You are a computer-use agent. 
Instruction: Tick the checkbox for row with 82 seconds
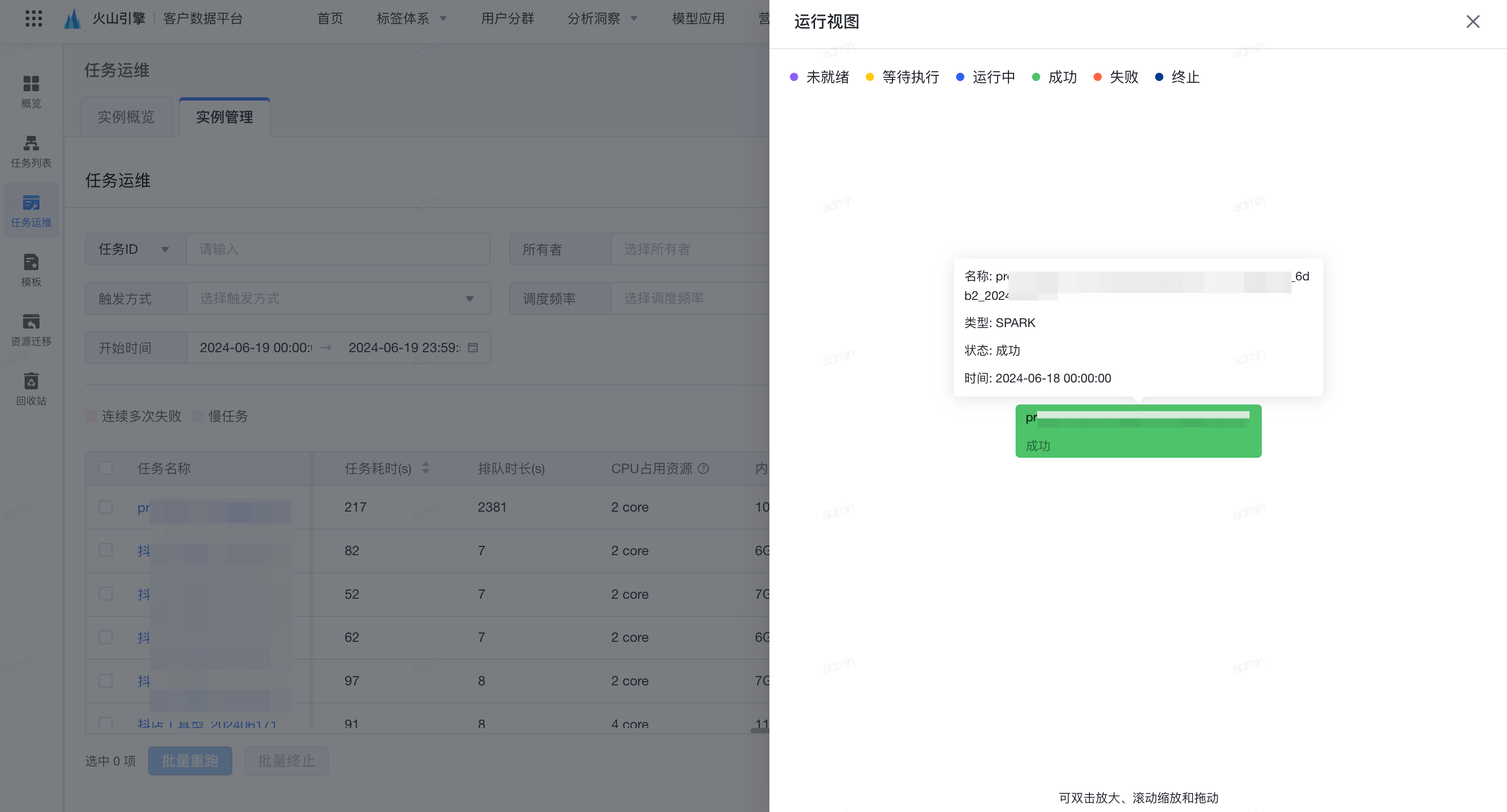(105, 550)
